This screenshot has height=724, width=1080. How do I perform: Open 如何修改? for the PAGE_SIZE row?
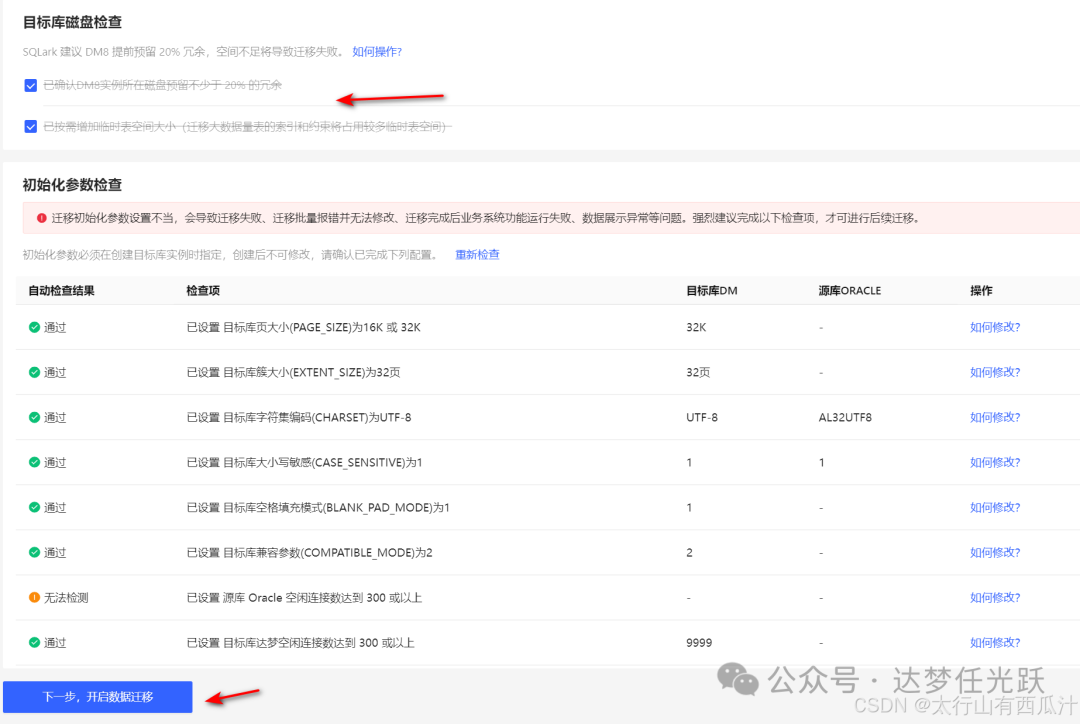pyautogui.click(x=995, y=327)
